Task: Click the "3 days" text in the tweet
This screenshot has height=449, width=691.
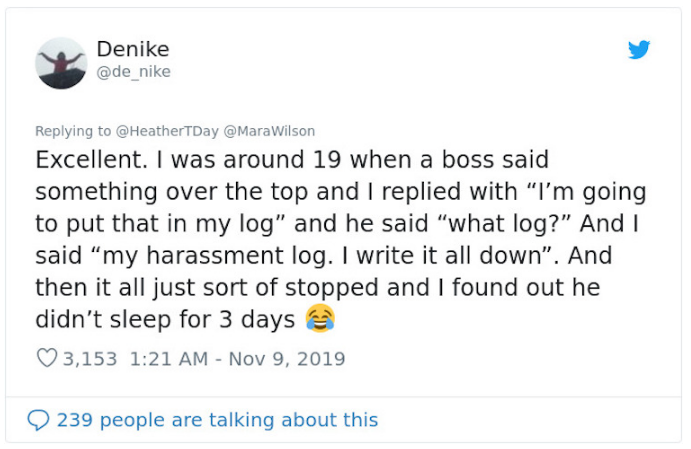Action: tap(263, 321)
